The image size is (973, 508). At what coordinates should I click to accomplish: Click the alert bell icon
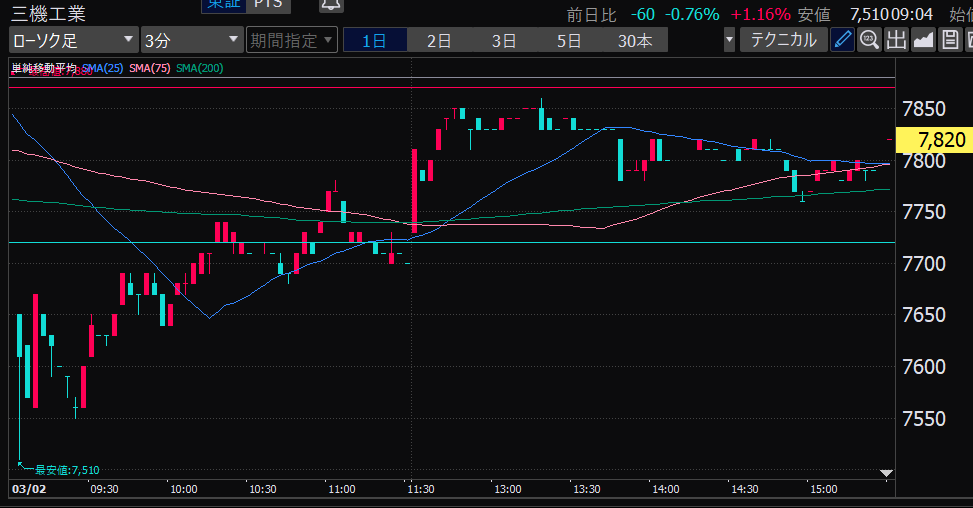(329, 5)
